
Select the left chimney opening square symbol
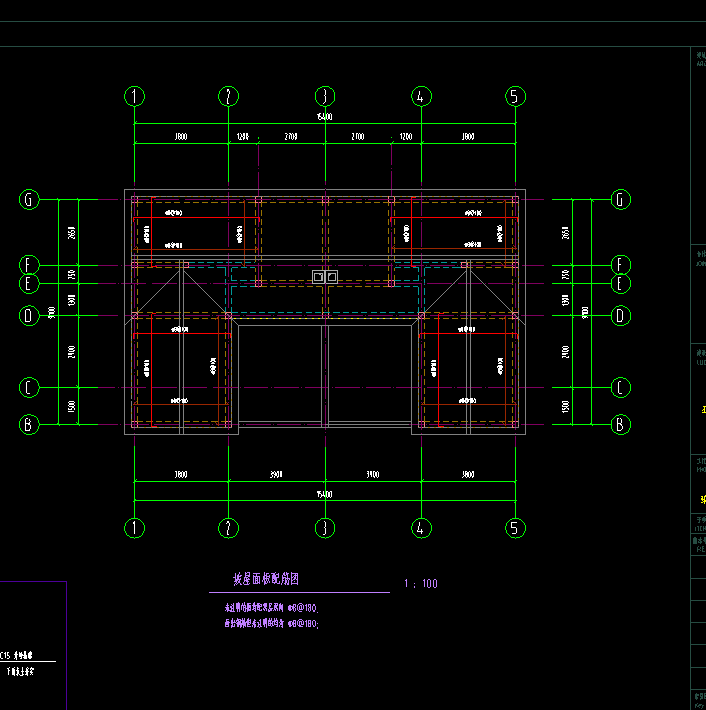pos(318,277)
